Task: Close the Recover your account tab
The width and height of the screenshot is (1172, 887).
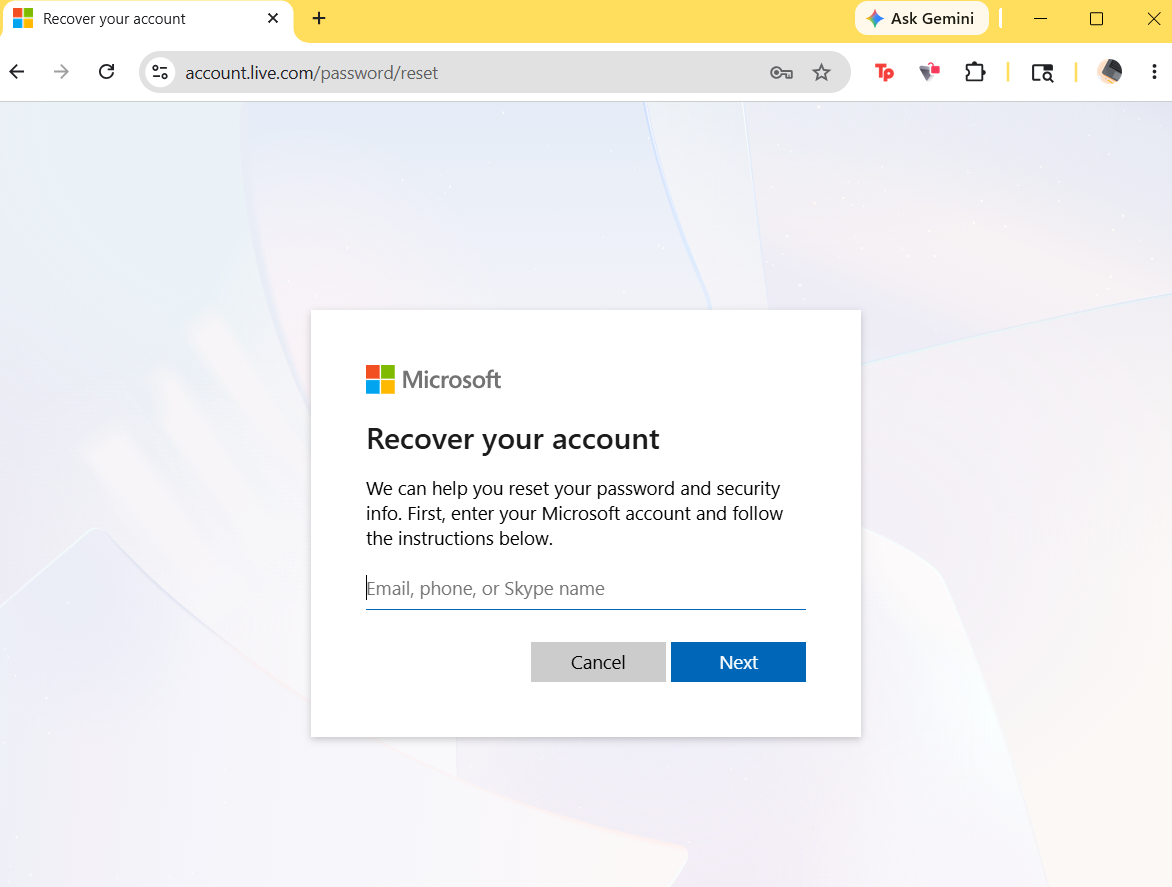Action: tap(273, 19)
